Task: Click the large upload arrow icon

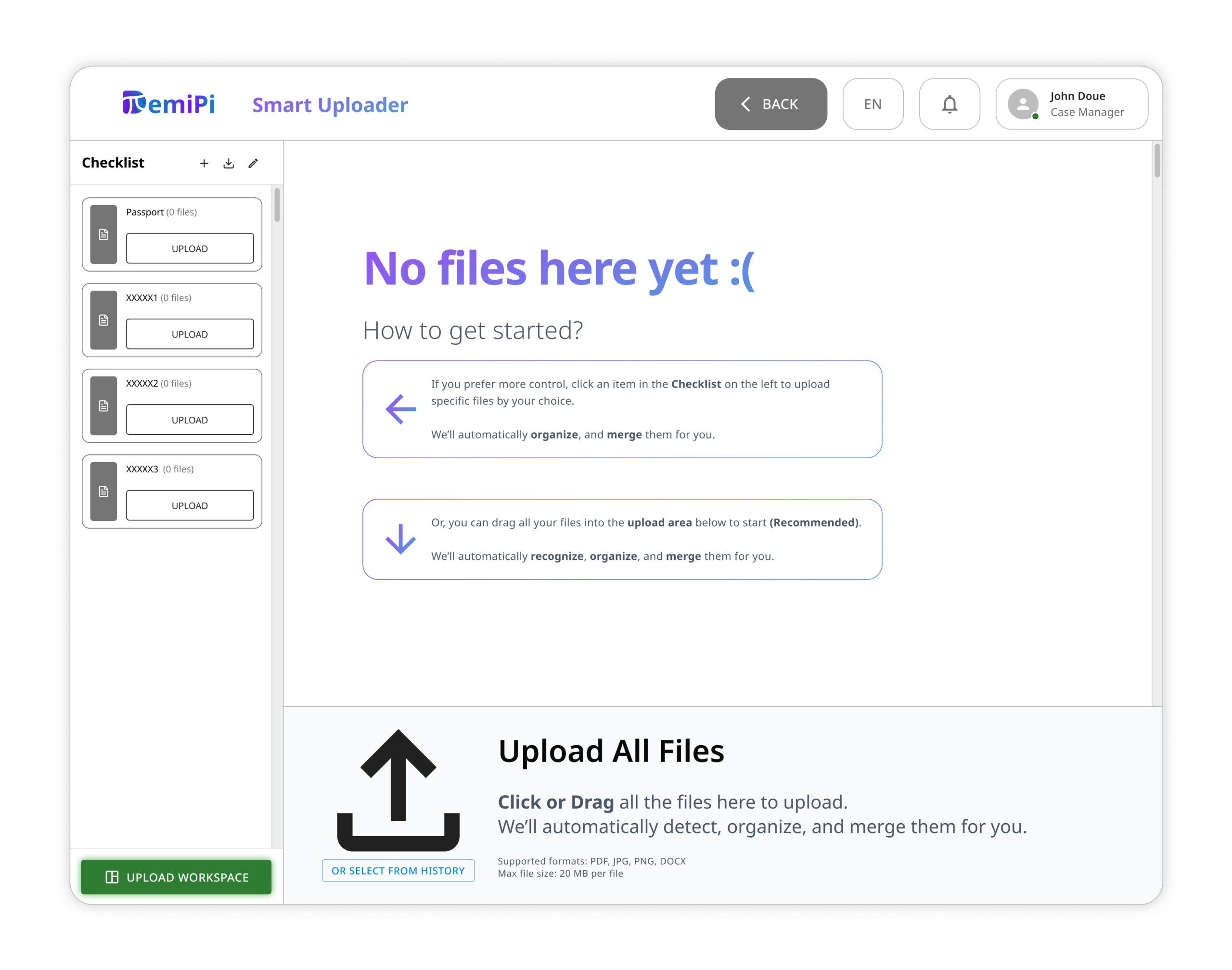Action: [398, 790]
